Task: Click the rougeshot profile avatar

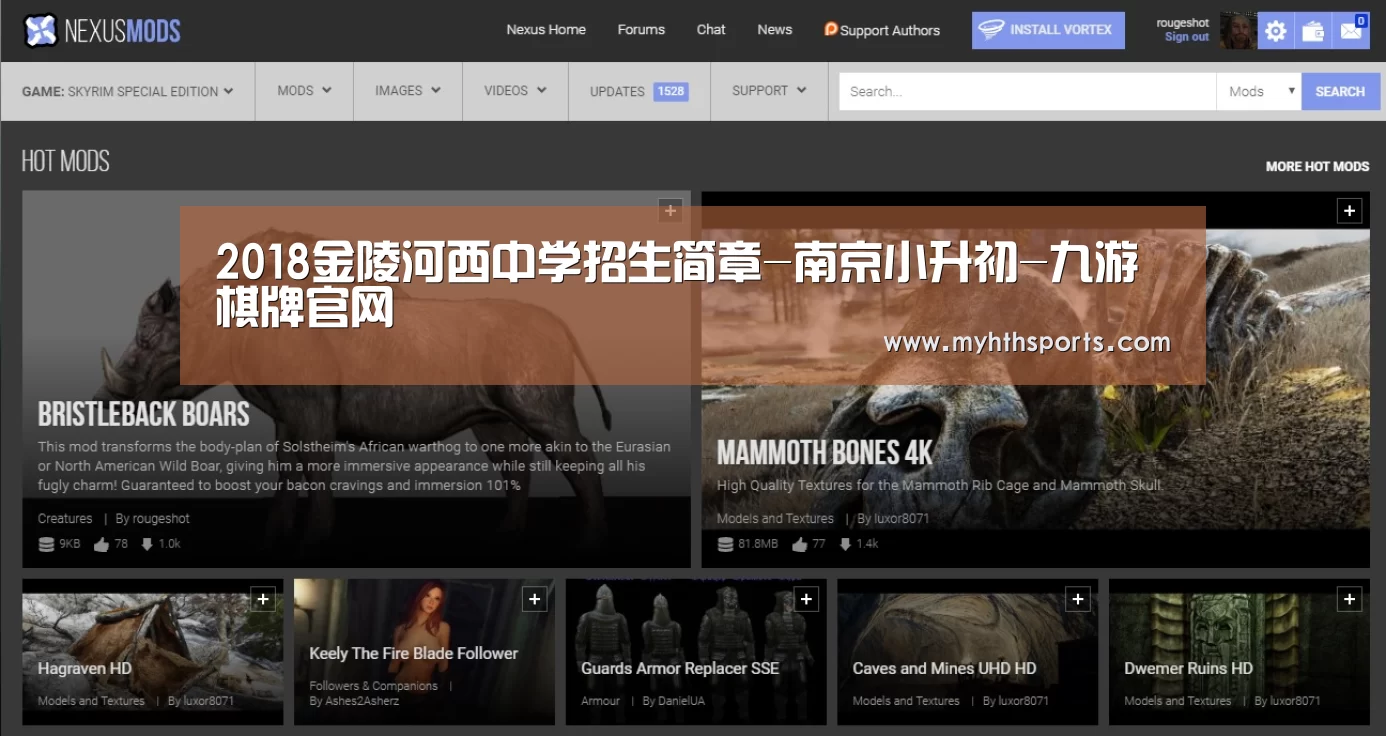Action: click(x=1238, y=31)
